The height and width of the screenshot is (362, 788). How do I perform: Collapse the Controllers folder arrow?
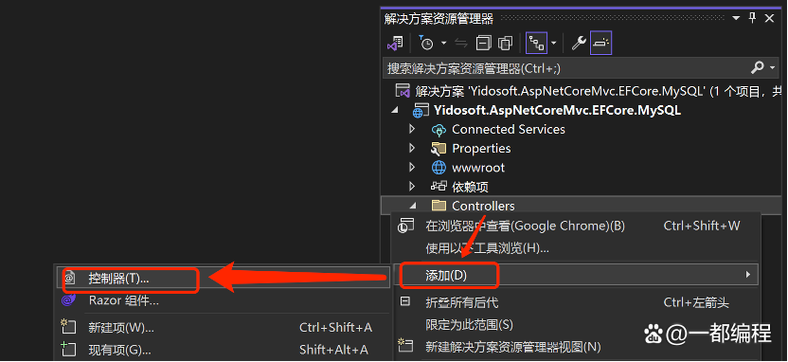(x=413, y=206)
